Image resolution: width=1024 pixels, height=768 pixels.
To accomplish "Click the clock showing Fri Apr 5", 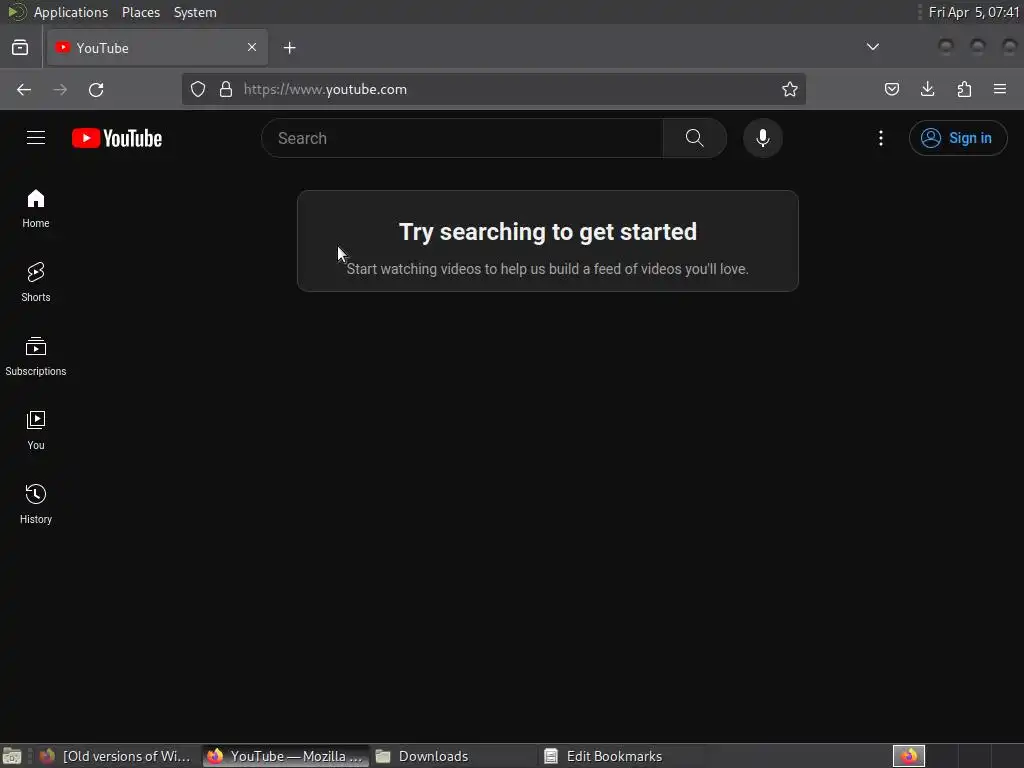I will click(x=974, y=12).
